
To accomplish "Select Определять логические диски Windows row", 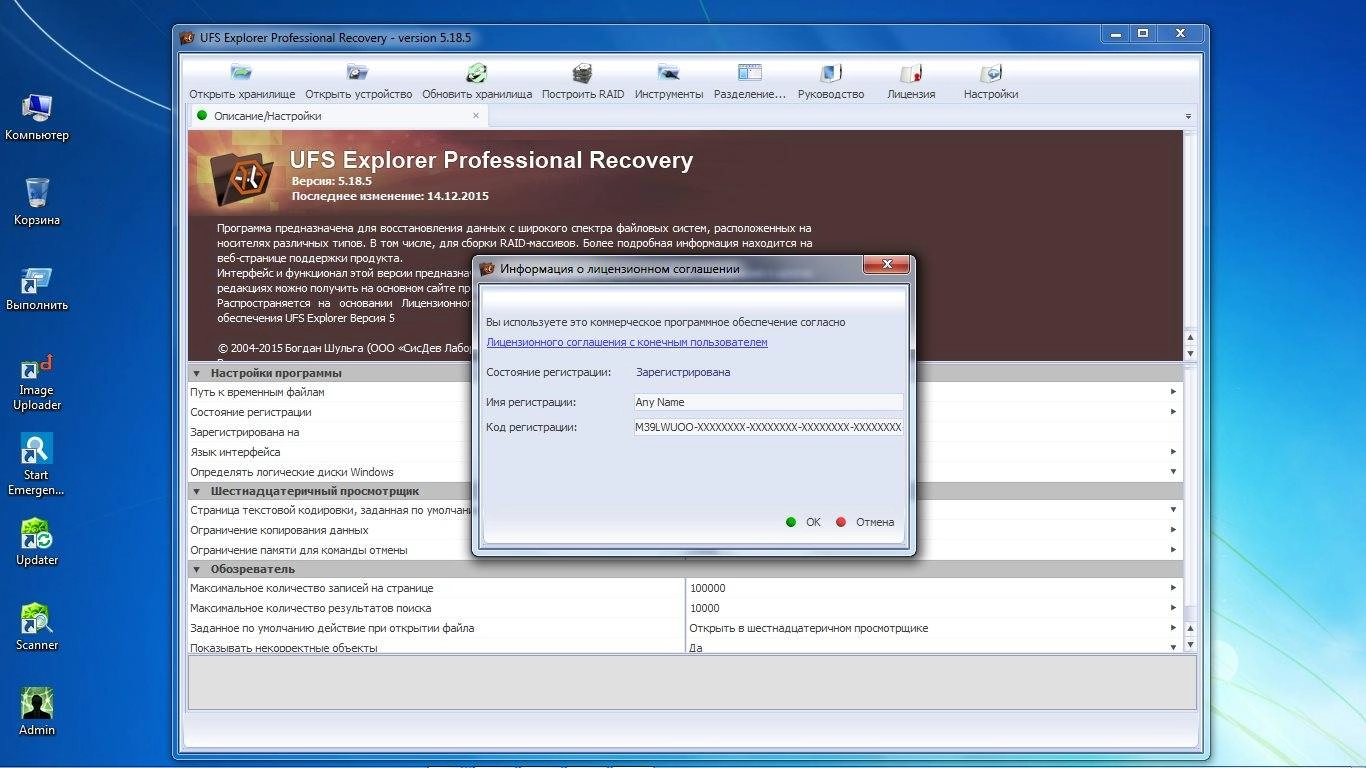I will (684, 472).
